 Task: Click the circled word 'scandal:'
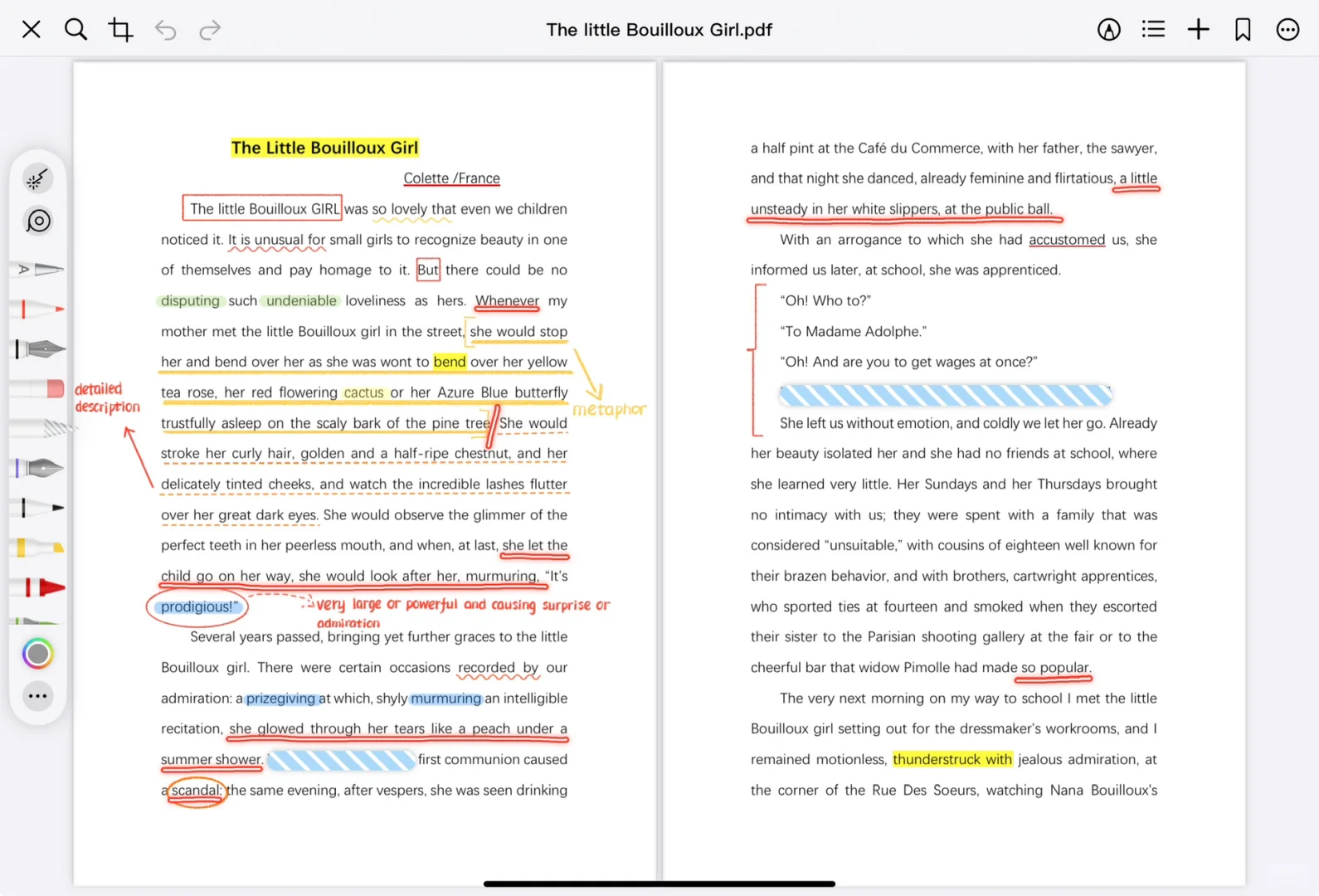(197, 790)
